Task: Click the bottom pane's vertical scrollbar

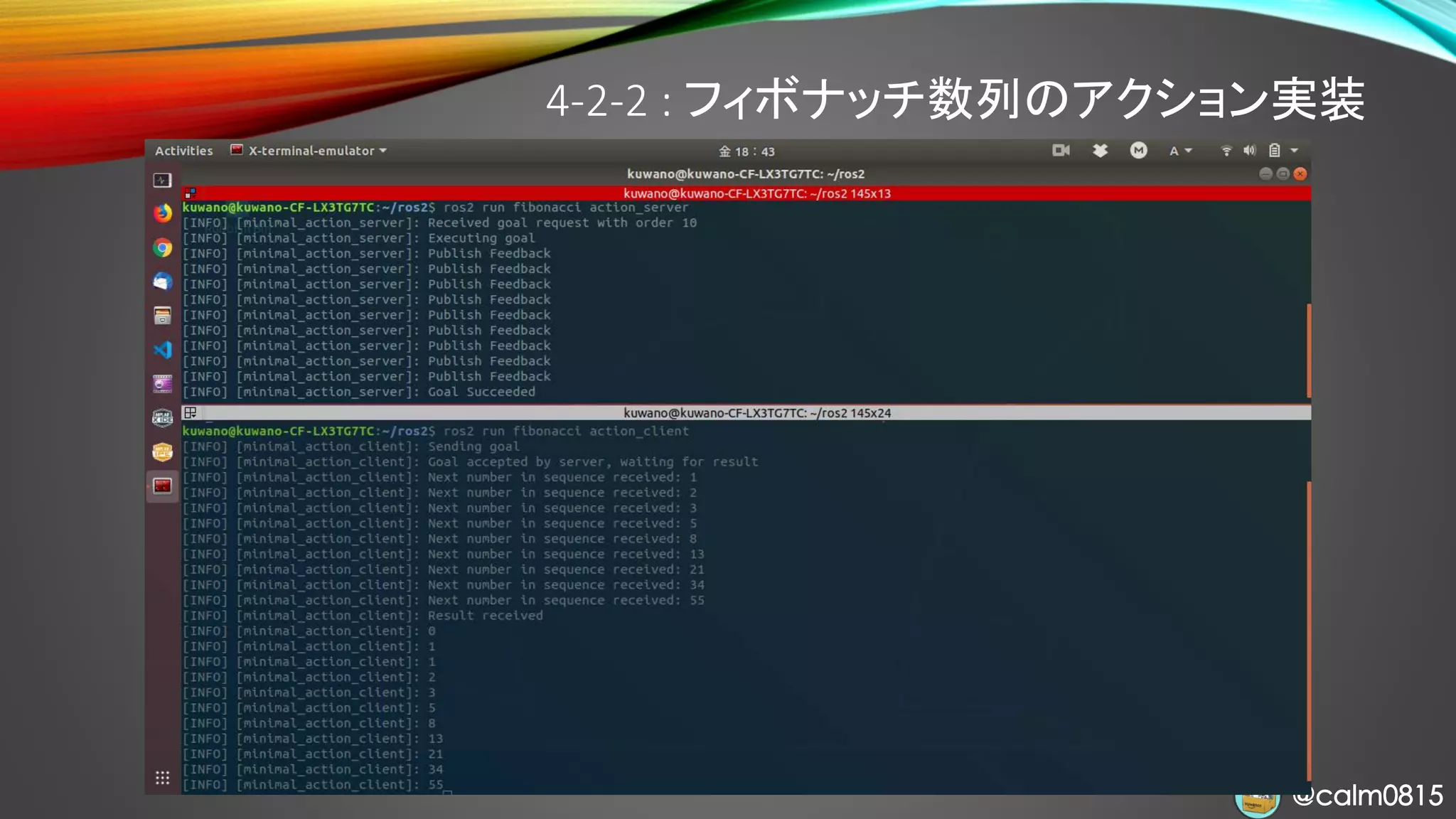Action: pos(1308,631)
